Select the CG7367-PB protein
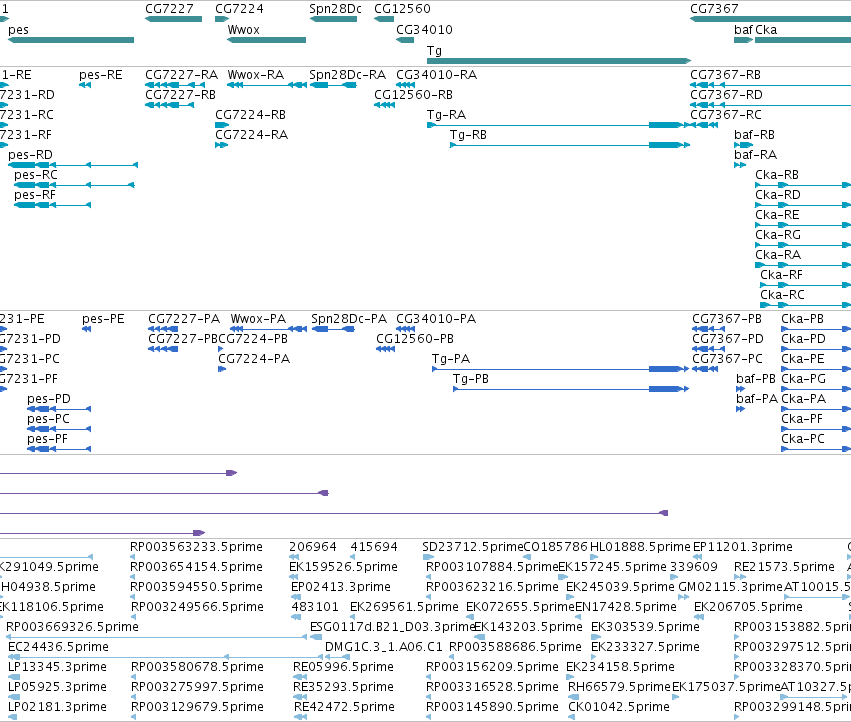This screenshot has width=851, height=722. 709,329
